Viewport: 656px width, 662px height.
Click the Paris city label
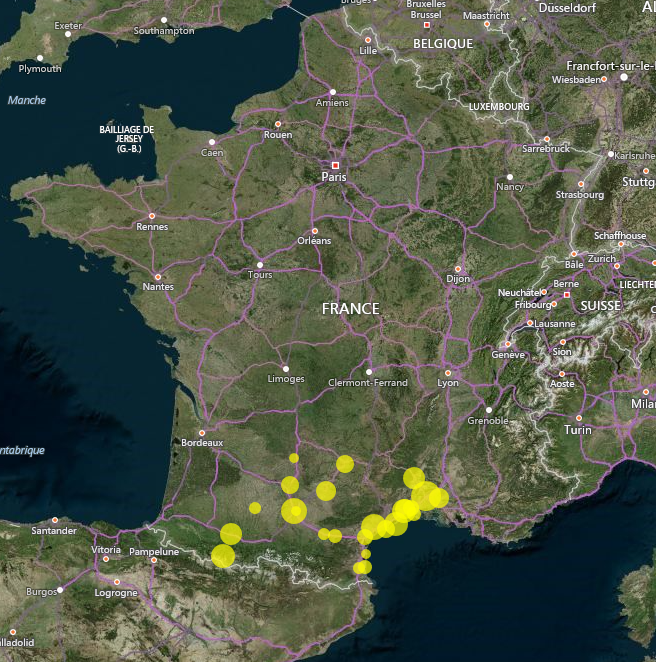[334, 177]
